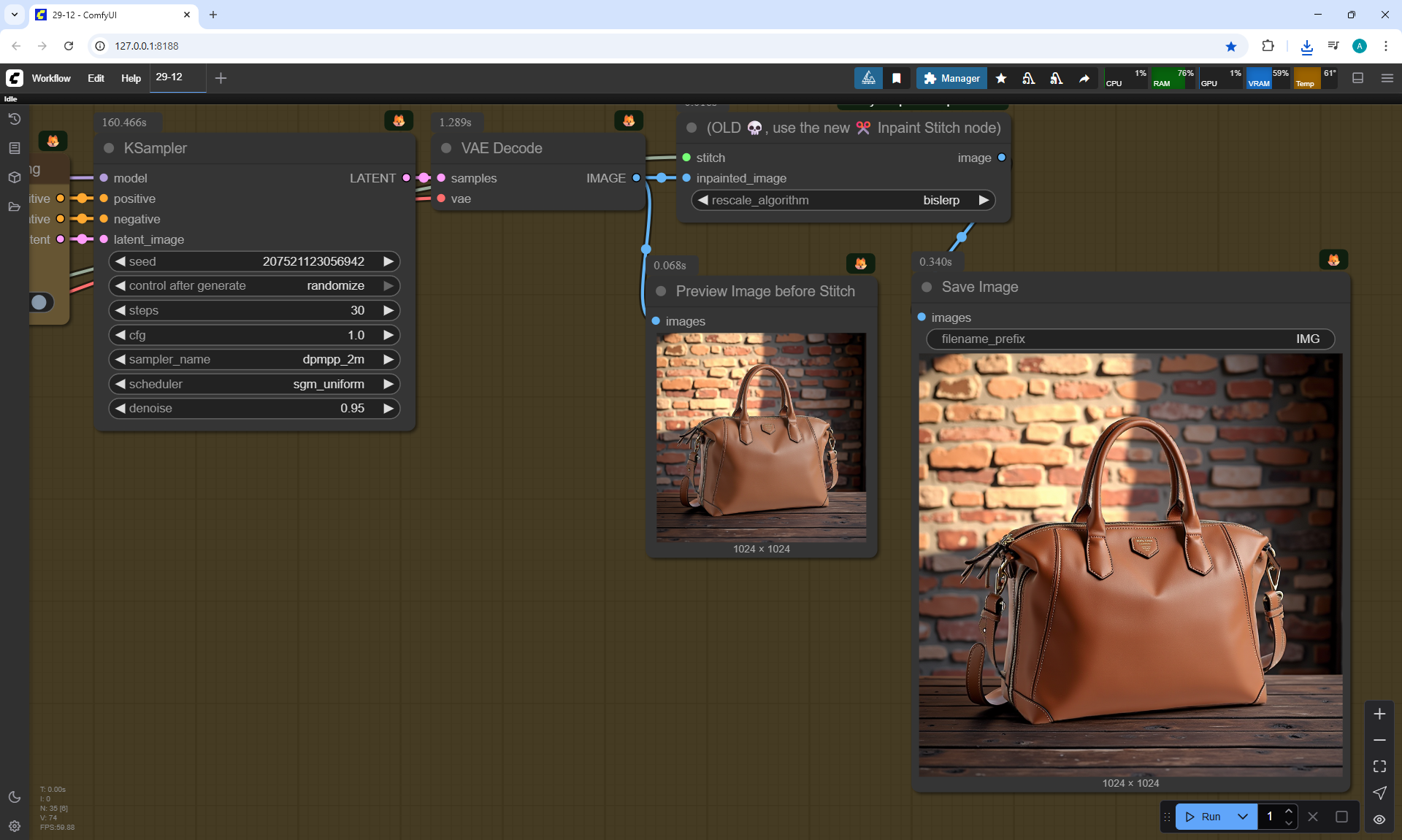Click the fit view frame icon
1402x840 pixels.
tap(1379, 766)
